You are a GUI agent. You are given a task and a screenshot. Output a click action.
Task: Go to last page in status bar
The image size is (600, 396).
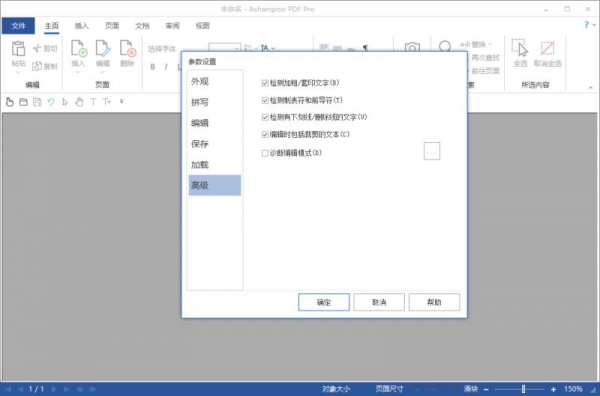(67, 389)
